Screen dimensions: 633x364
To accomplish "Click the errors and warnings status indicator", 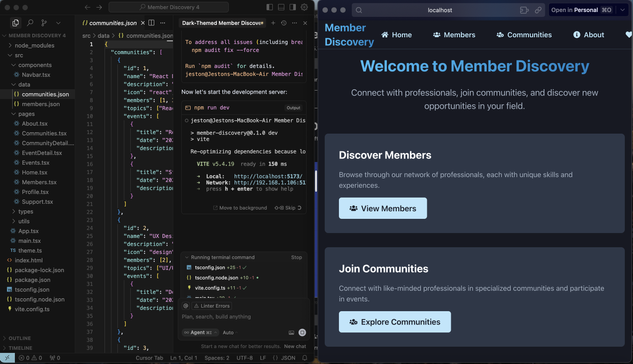I will [x=30, y=358].
